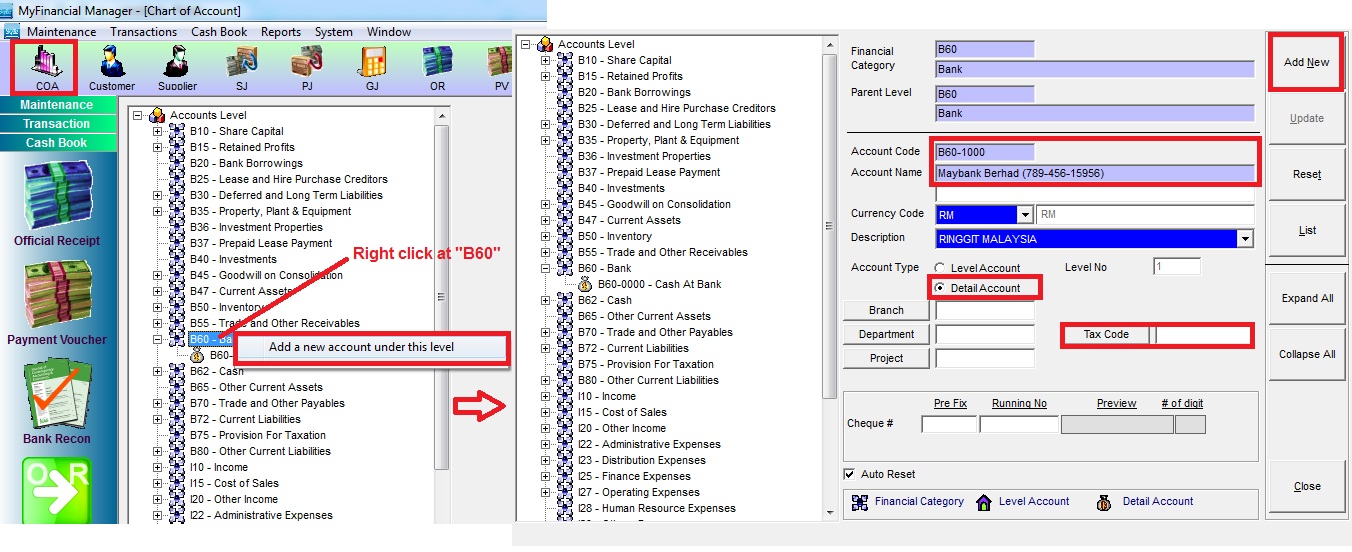This screenshot has width=1352, height=552.
Task: Open the Transactions menu
Action: 143,32
